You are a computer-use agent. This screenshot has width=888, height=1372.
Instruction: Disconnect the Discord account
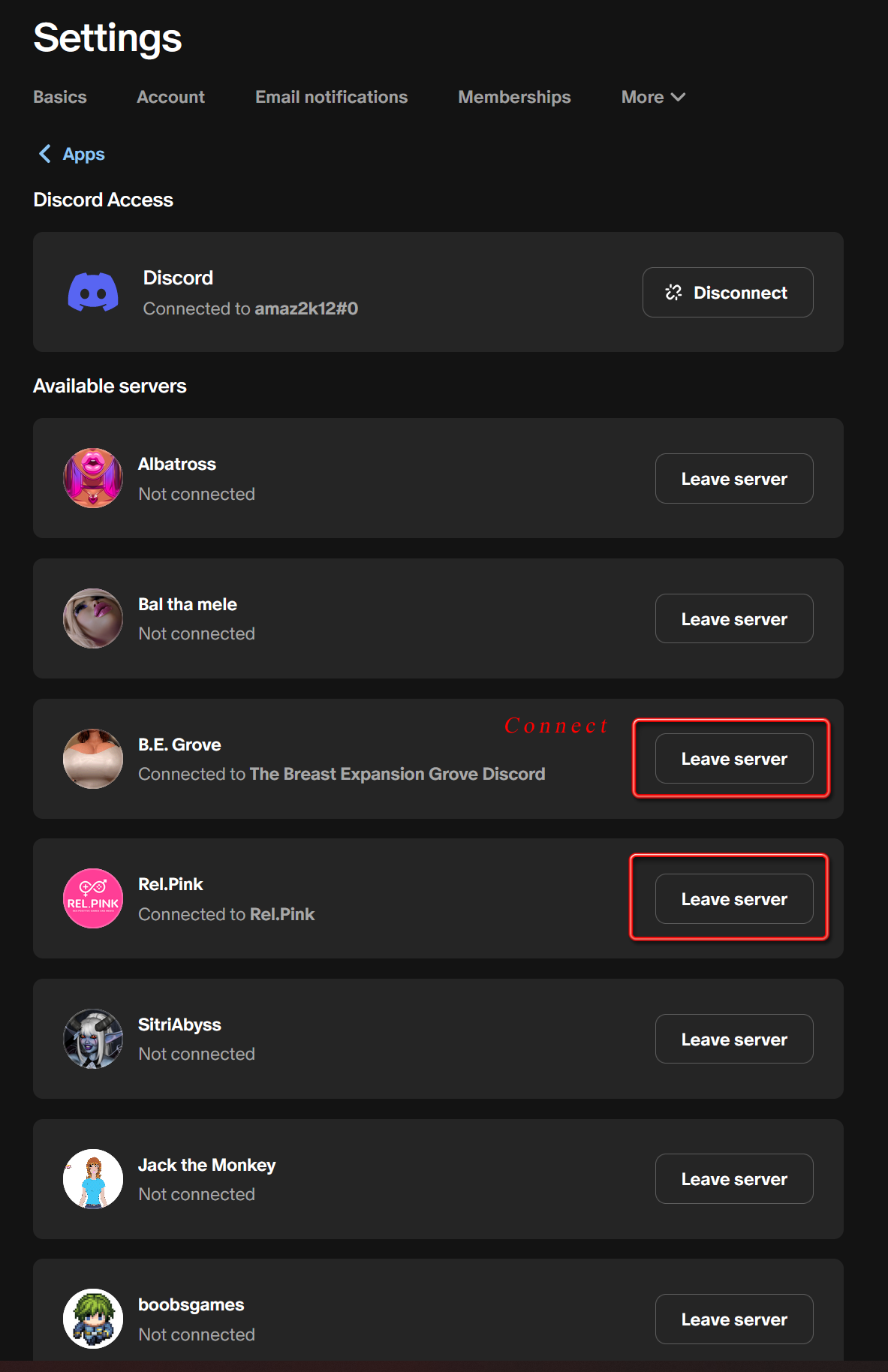pyautogui.click(x=727, y=292)
